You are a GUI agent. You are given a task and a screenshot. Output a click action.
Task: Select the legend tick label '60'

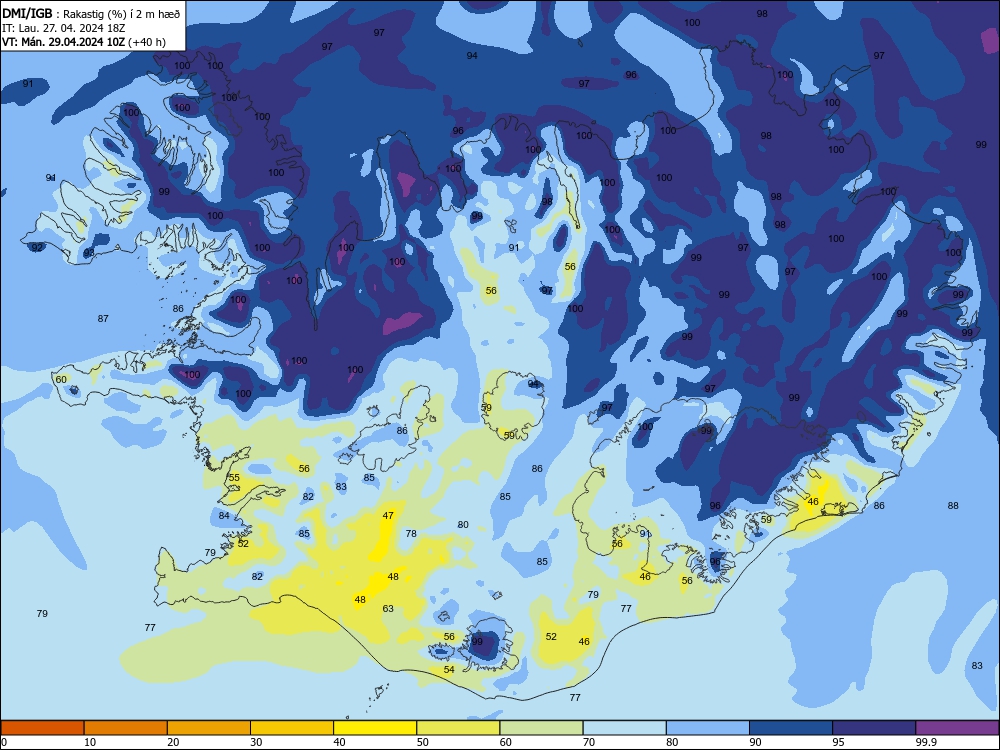(x=506, y=742)
